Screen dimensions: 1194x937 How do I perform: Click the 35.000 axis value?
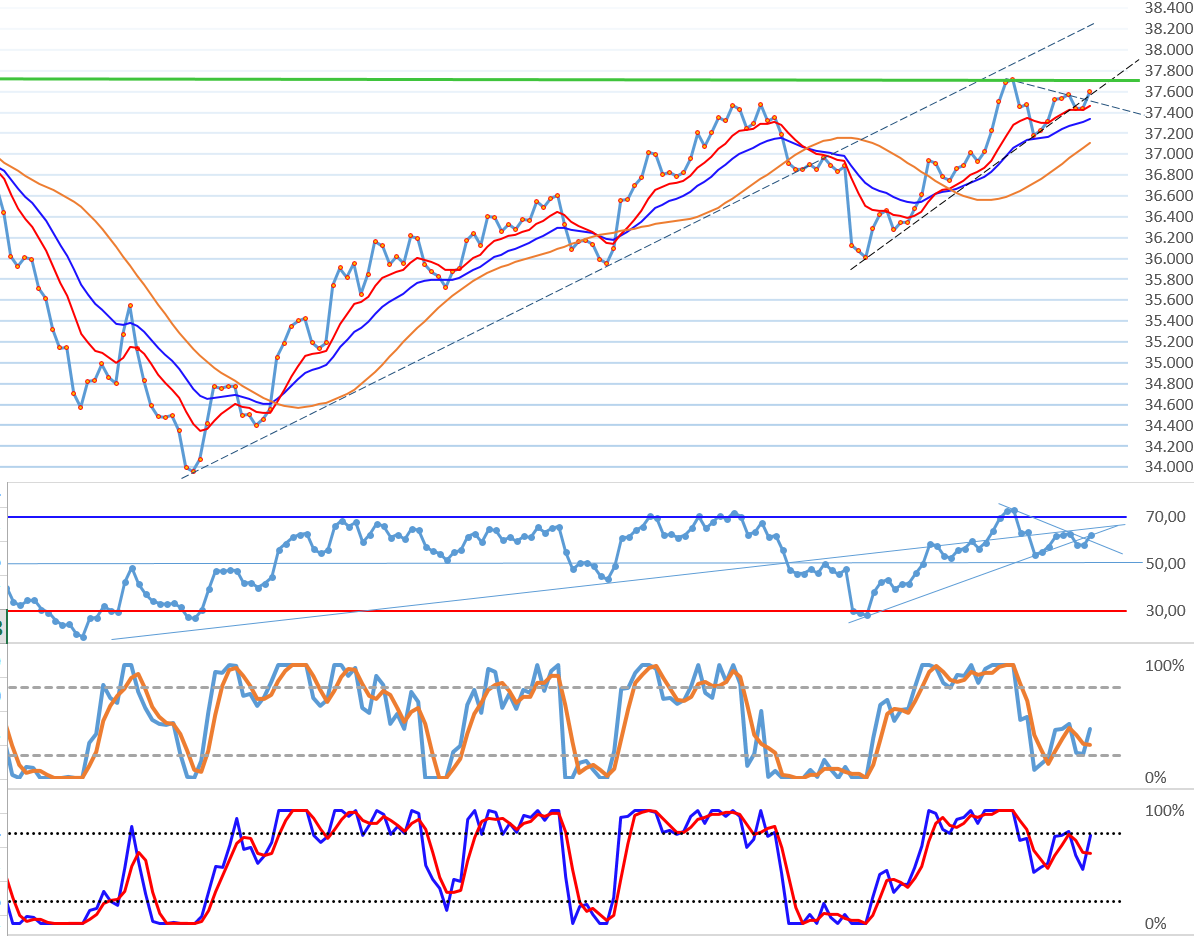point(1169,363)
